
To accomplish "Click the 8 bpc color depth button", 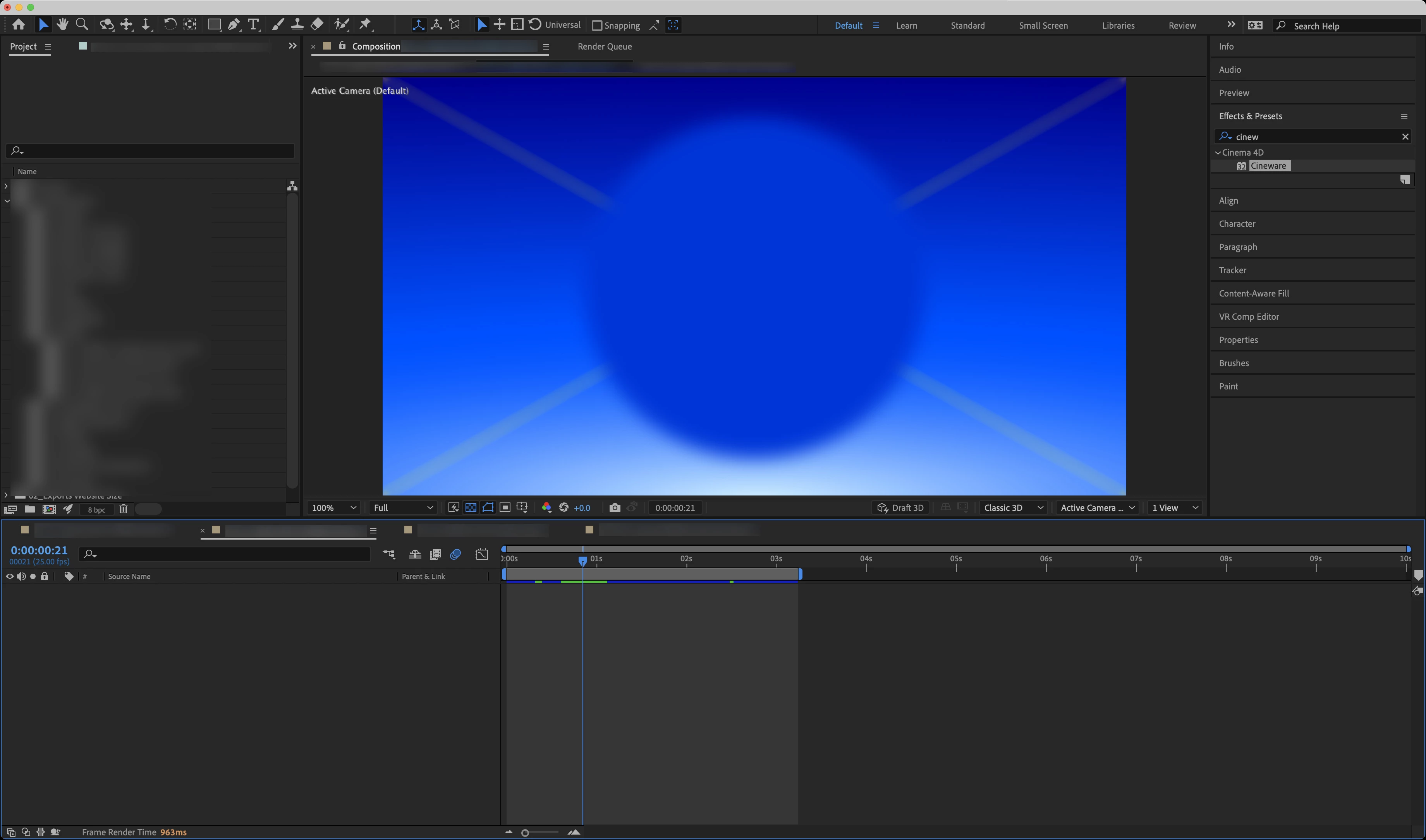I will pyautogui.click(x=96, y=509).
